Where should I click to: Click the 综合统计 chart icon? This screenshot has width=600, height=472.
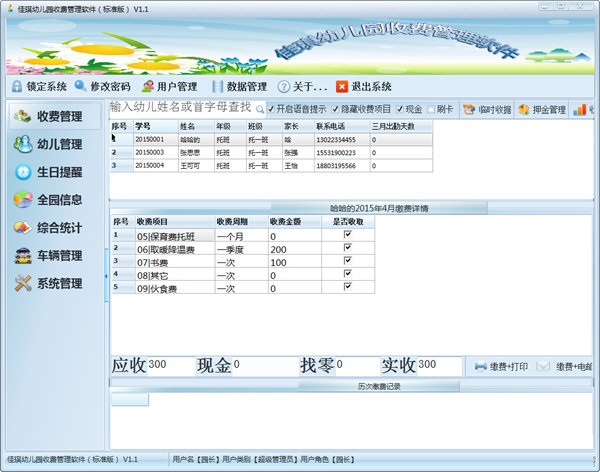point(23,227)
